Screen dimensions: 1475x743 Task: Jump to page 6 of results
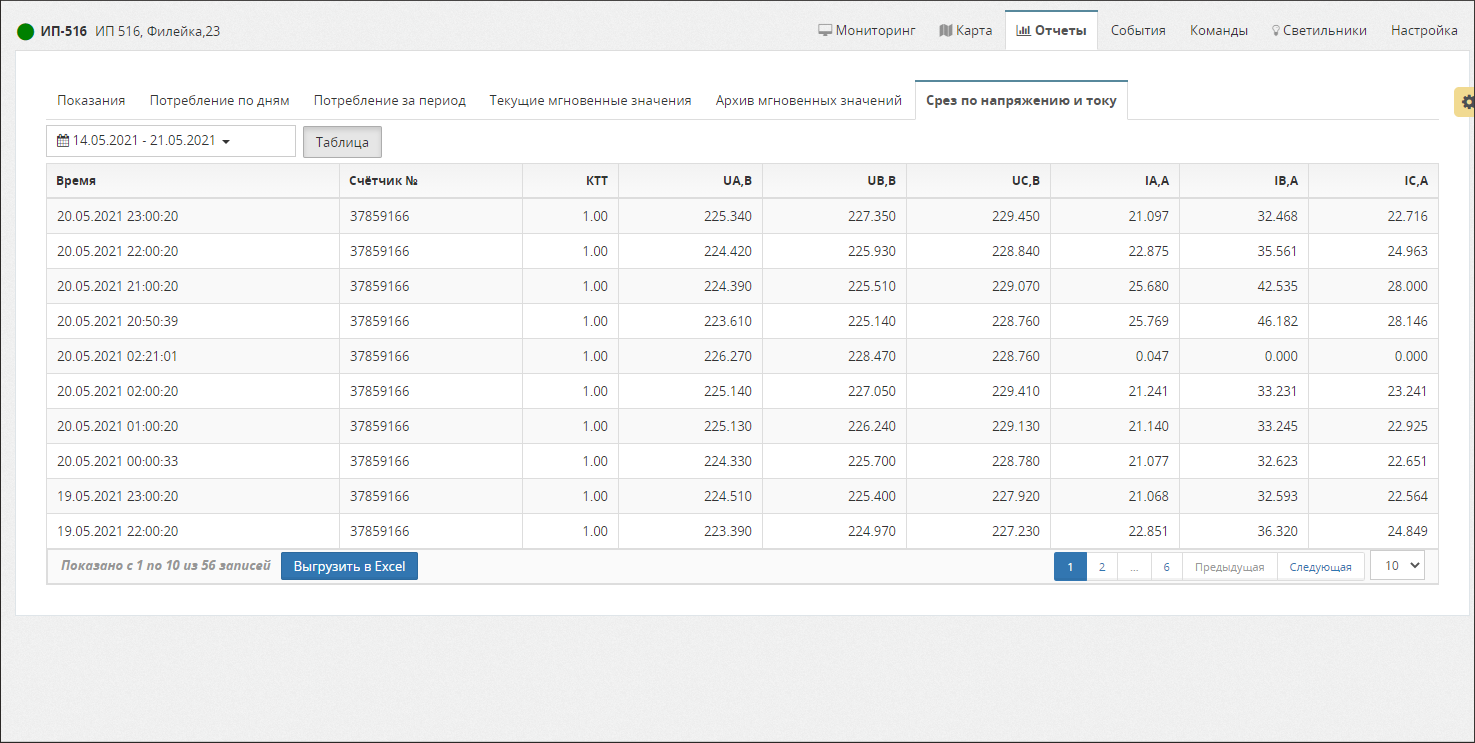coord(1166,567)
